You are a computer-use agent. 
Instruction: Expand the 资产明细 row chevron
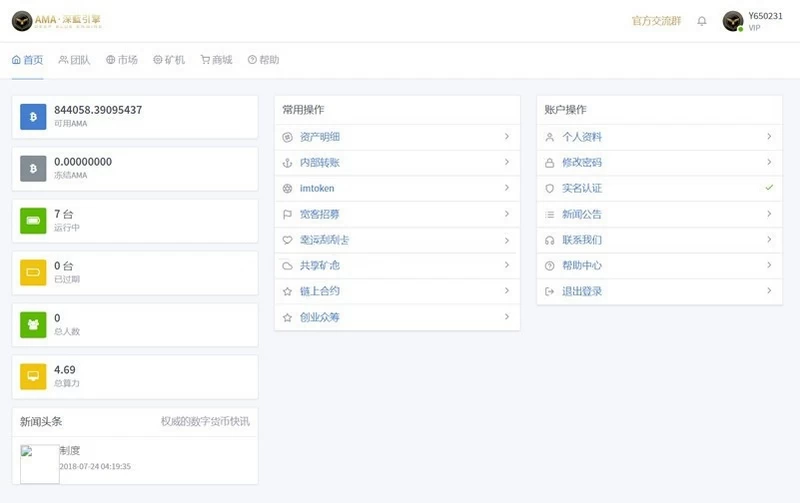(x=507, y=136)
